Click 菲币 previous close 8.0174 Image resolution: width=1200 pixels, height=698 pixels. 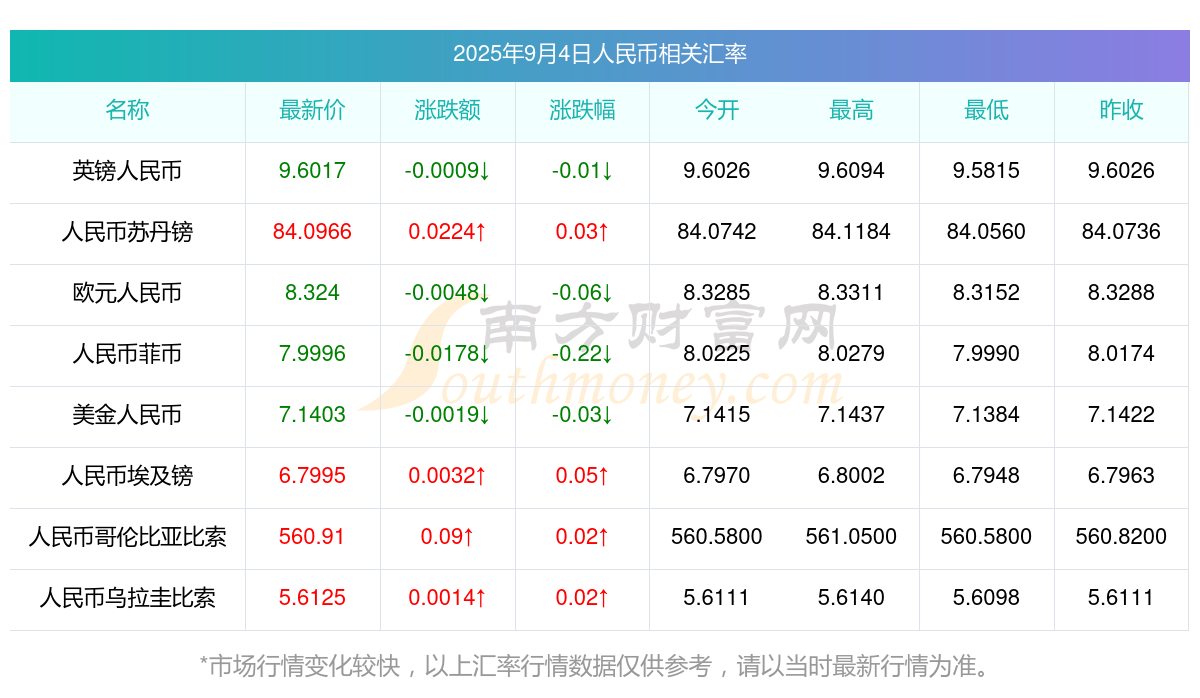point(1121,354)
